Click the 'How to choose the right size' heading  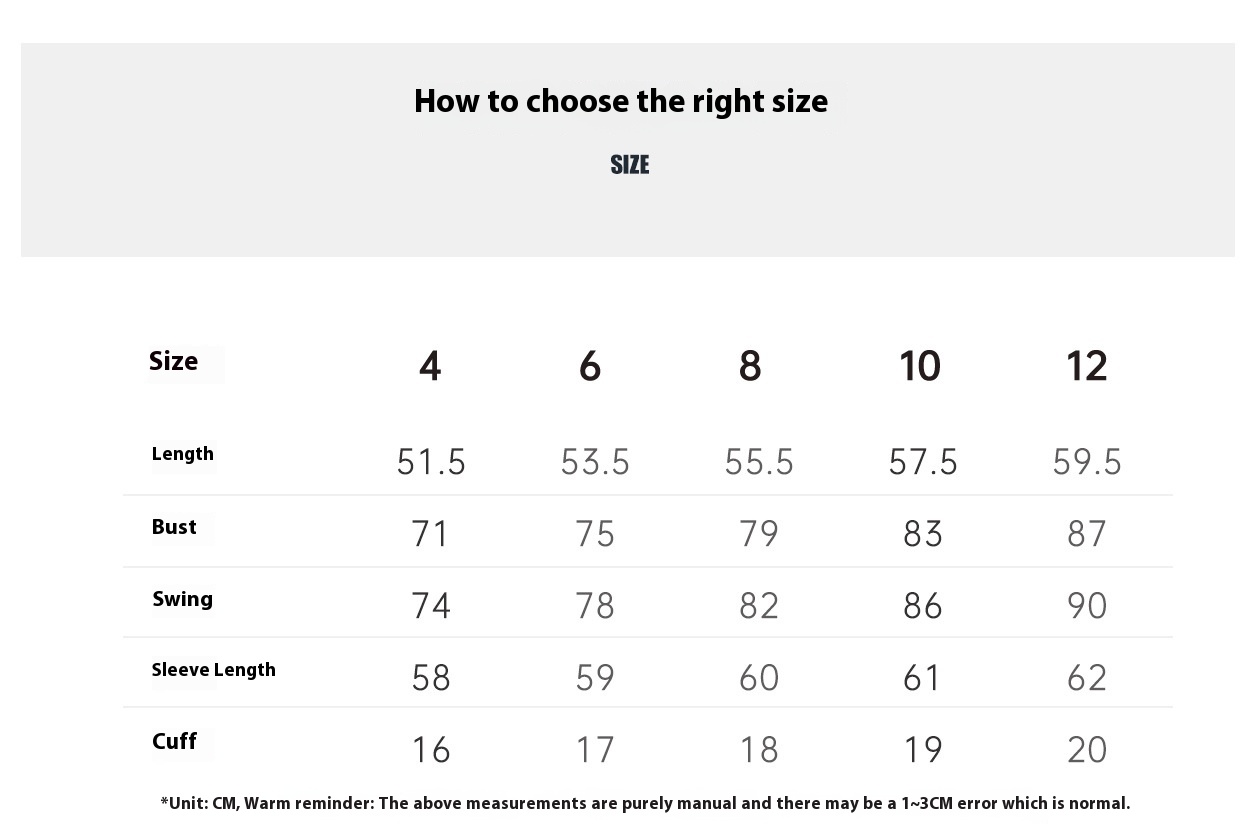point(621,101)
